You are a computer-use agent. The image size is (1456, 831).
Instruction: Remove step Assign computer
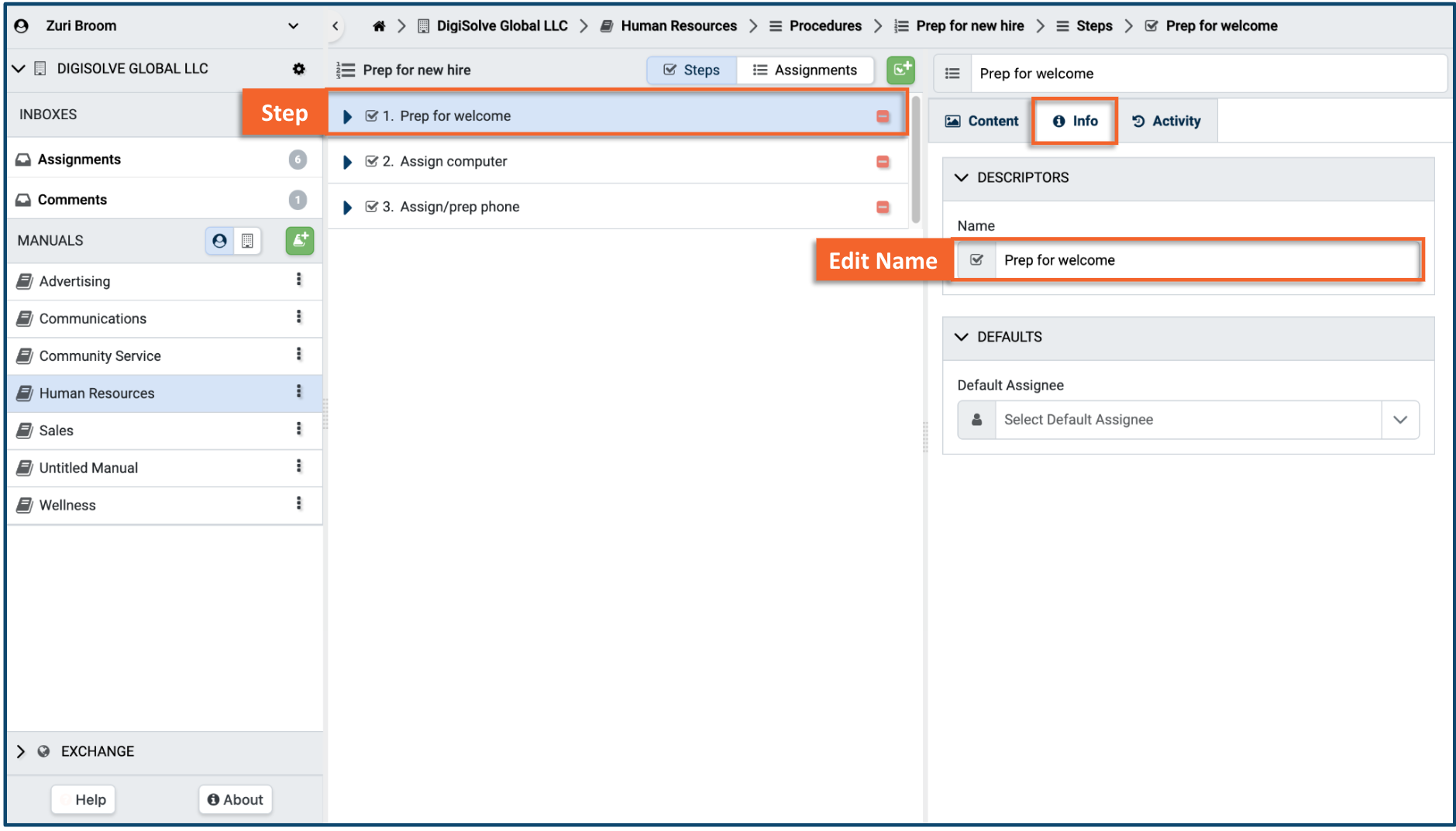point(883,162)
